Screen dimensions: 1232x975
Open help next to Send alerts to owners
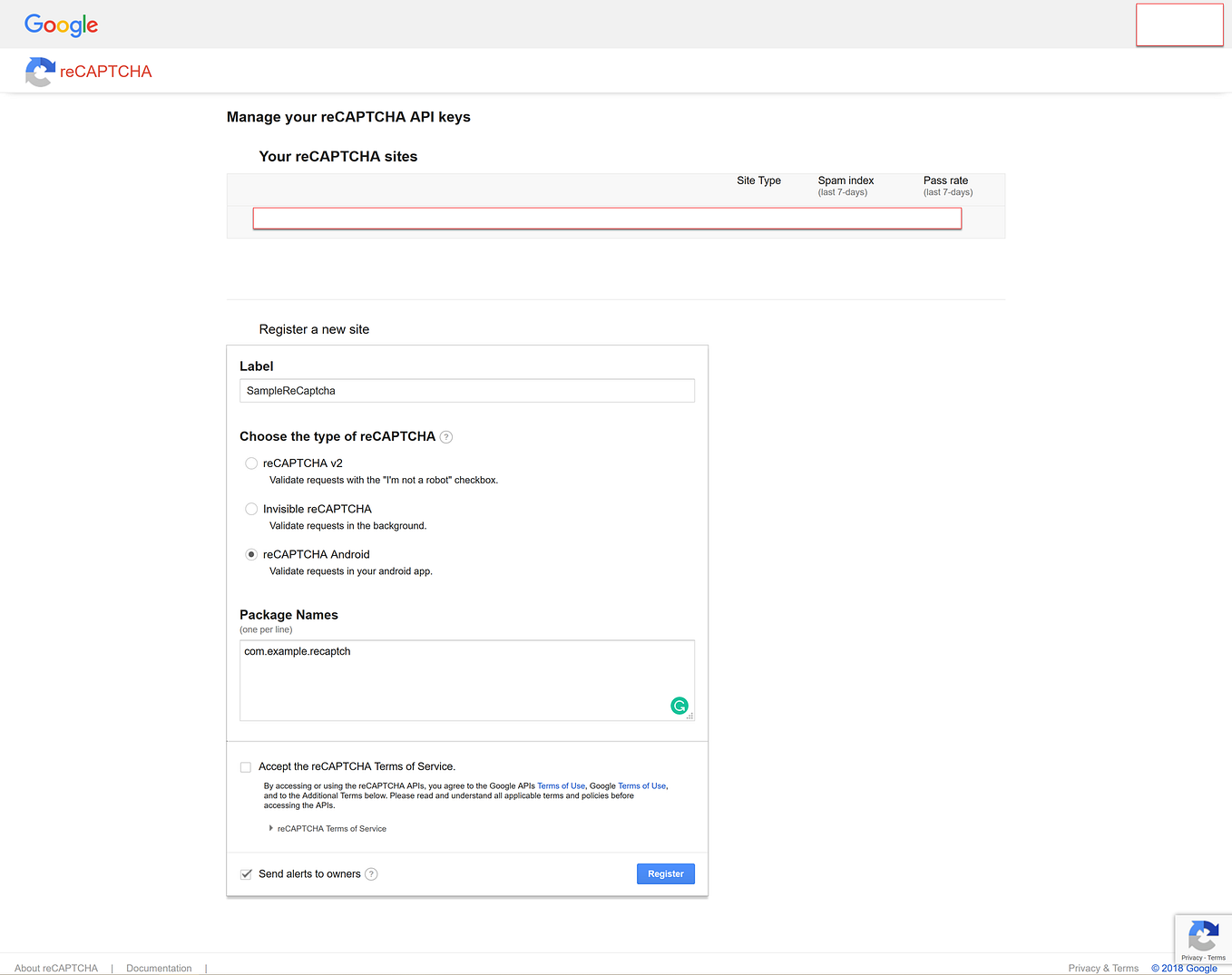pyautogui.click(x=371, y=873)
